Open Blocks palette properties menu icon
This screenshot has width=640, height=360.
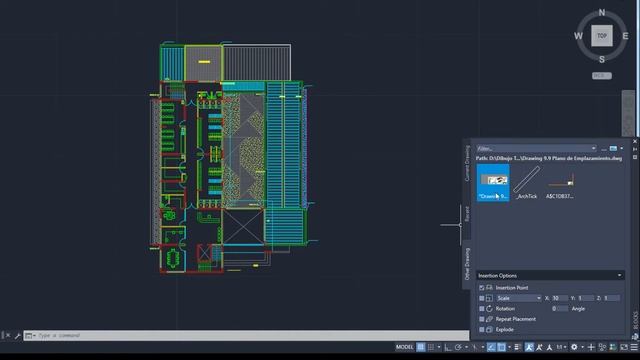click(635, 157)
